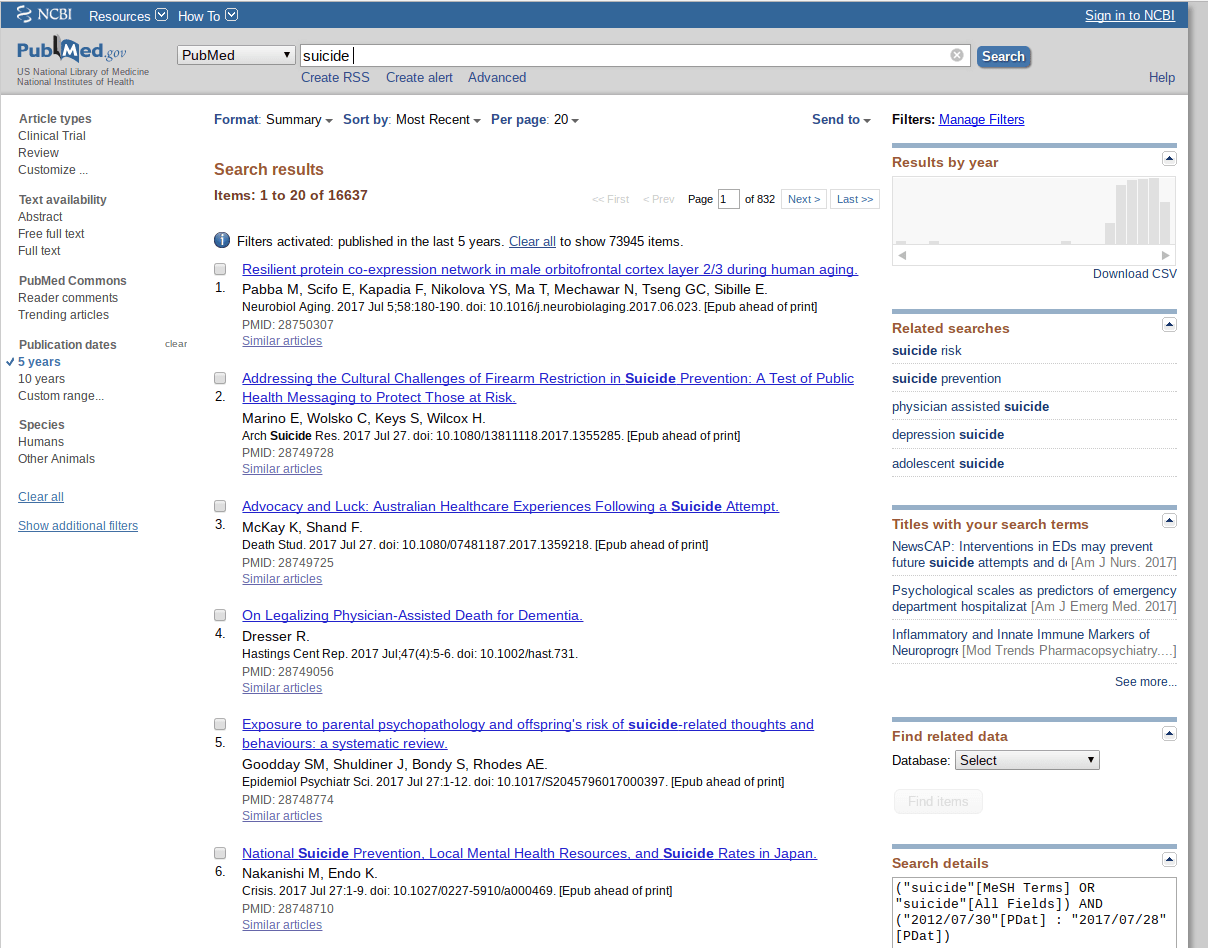Select the checkbox for the first search result
This screenshot has height=948, width=1208.
pyautogui.click(x=220, y=269)
